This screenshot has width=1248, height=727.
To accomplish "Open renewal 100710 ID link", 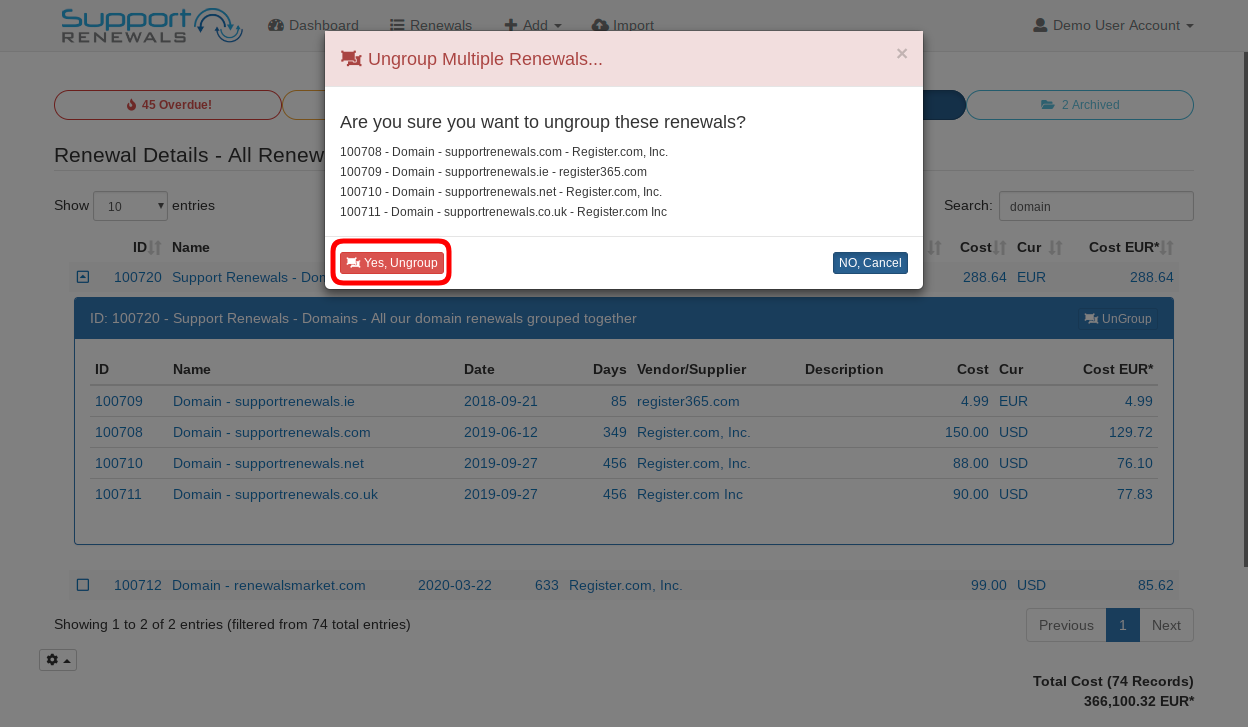I will pos(119,463).
